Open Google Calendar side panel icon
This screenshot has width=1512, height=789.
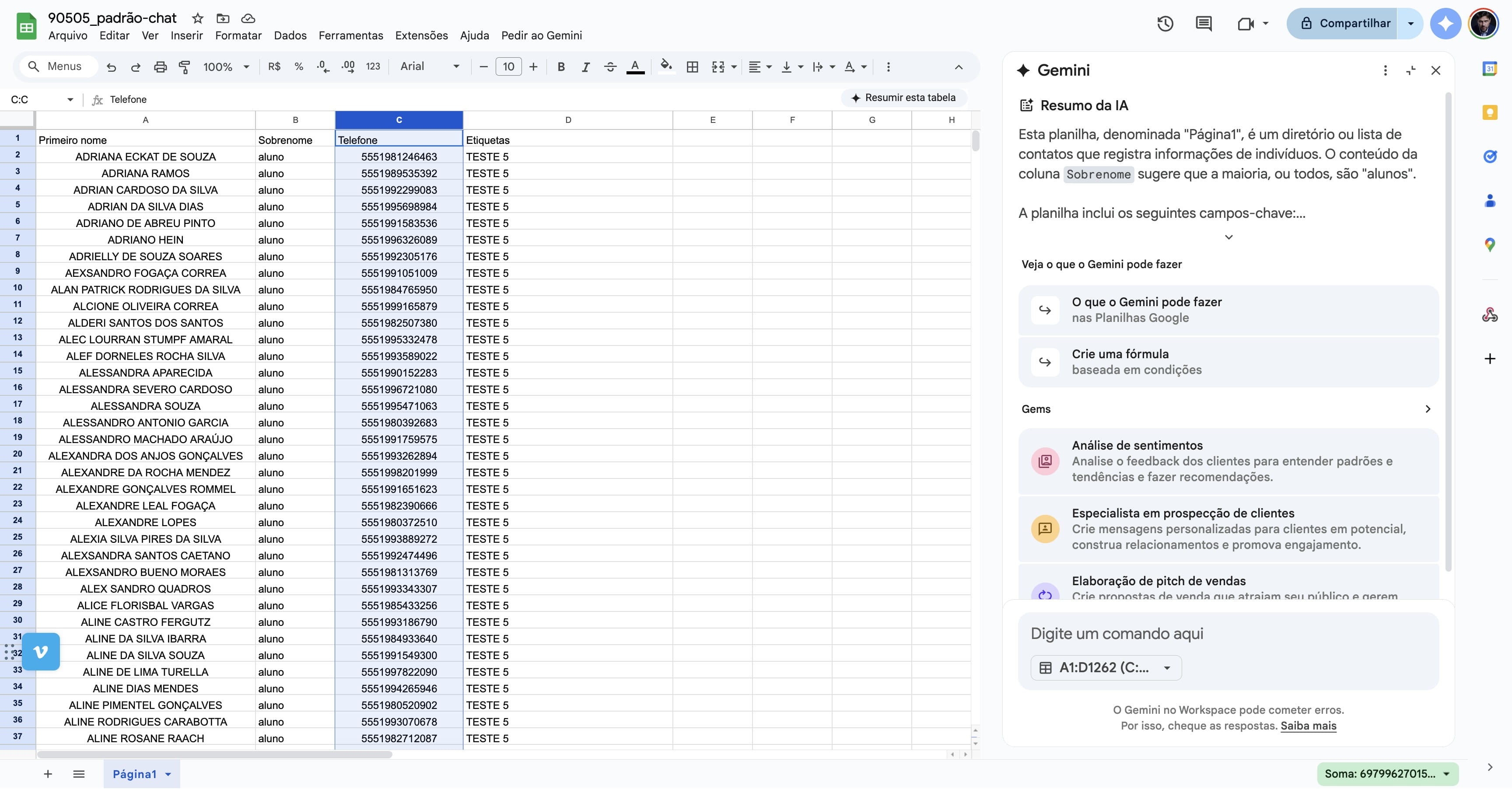[x=1490, y=69]
